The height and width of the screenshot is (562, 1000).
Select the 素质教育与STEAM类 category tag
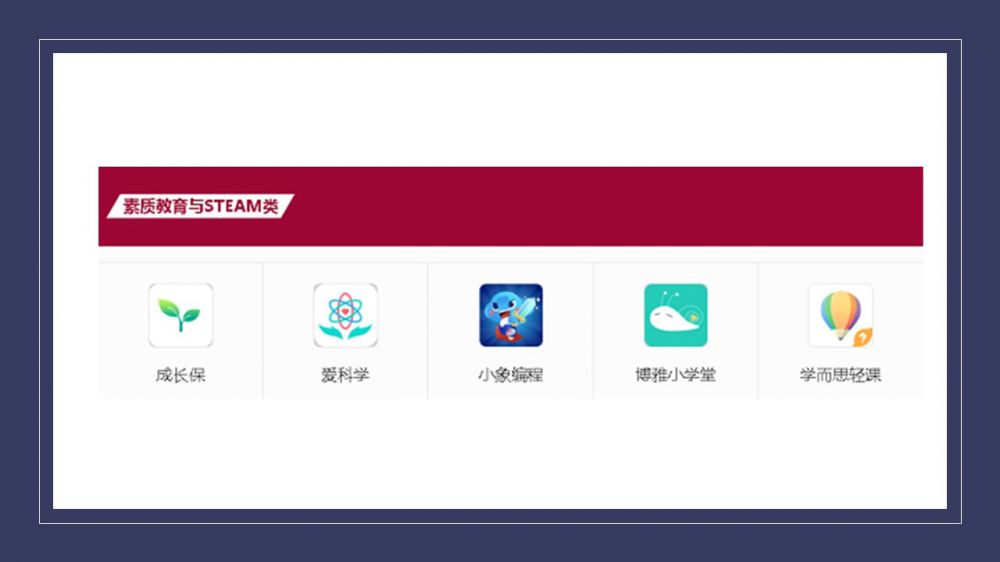click(x=200, y=206)
